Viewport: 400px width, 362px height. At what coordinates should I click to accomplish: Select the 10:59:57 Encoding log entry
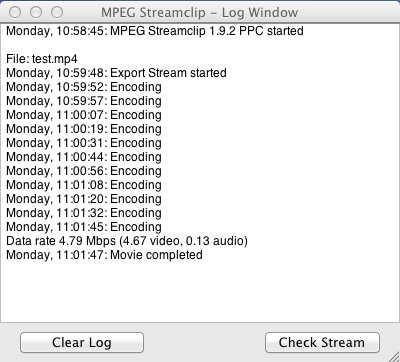coord(84,101)
